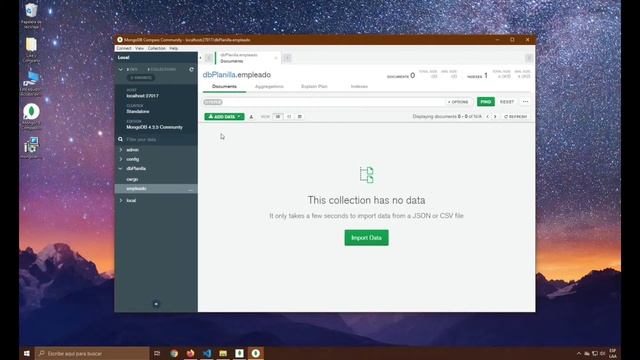Click the green FIND button
The height and width of the screenshot is (360, 640).
click(x=486, y=102)
